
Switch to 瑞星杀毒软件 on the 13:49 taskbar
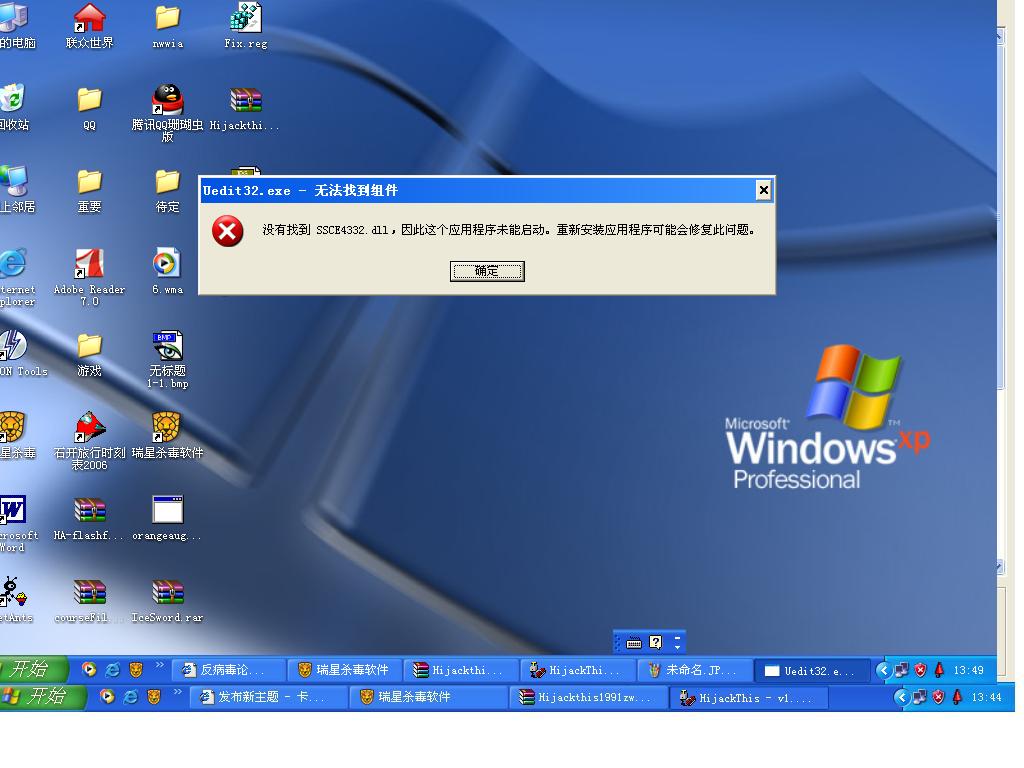coord(345,670)
